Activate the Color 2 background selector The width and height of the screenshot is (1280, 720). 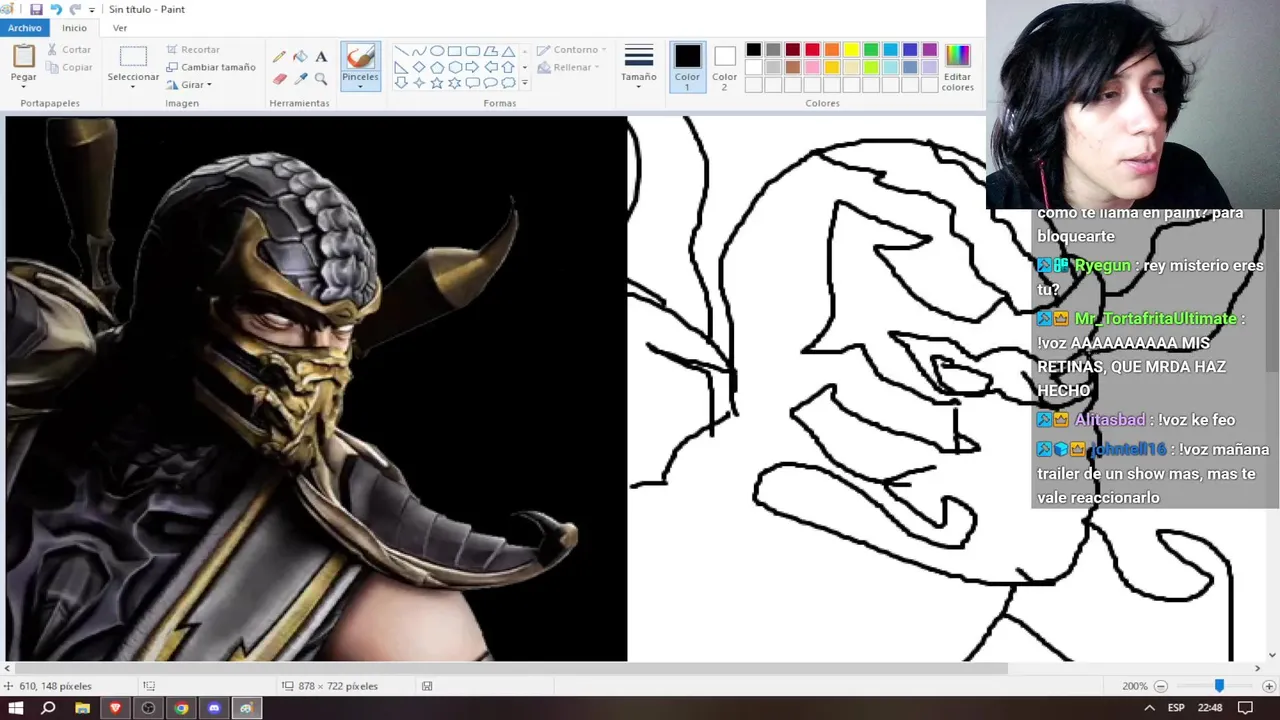click(x=724, y=67)
